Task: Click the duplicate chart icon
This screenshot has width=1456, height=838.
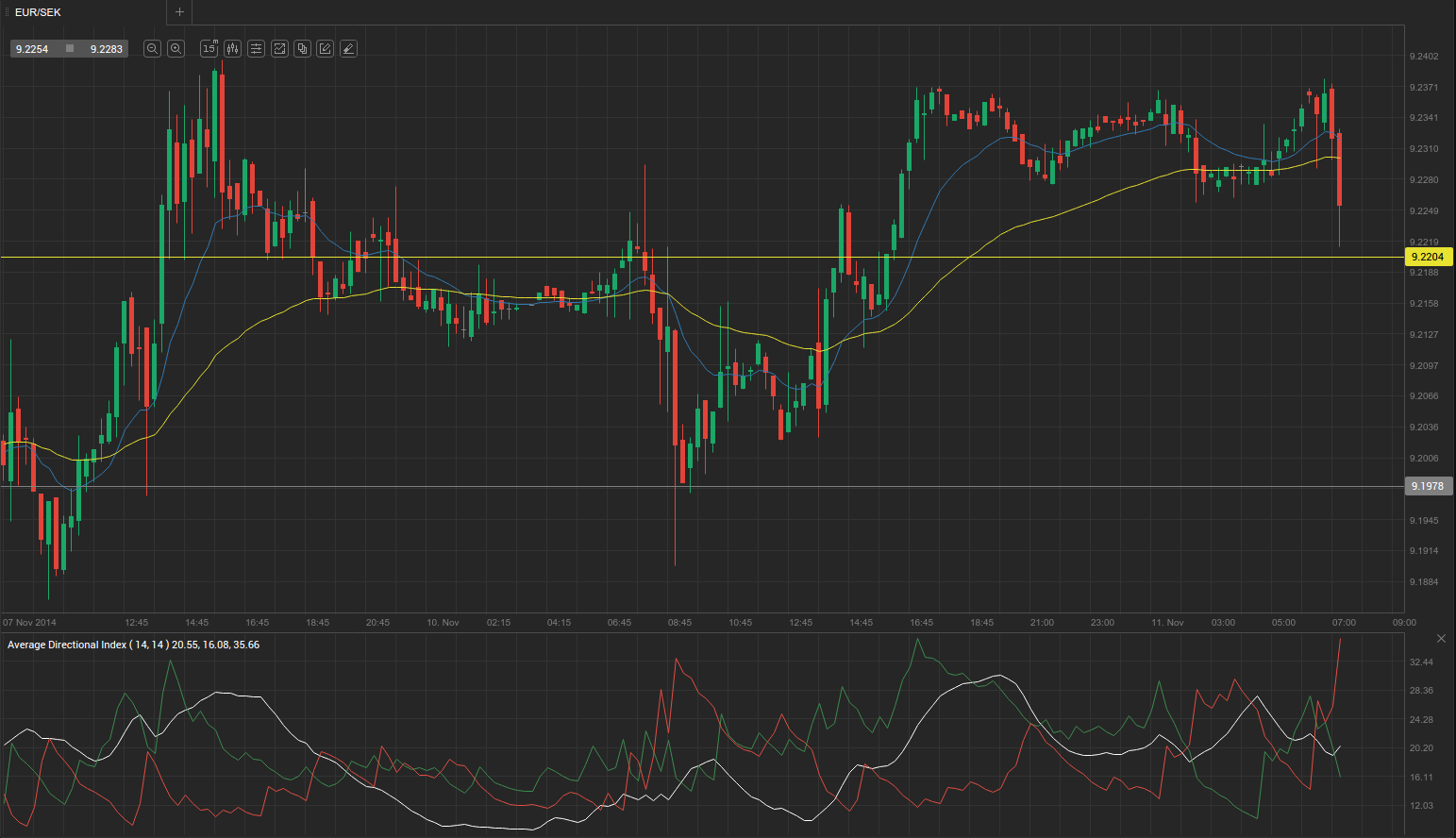Action: tap(302, 49)
